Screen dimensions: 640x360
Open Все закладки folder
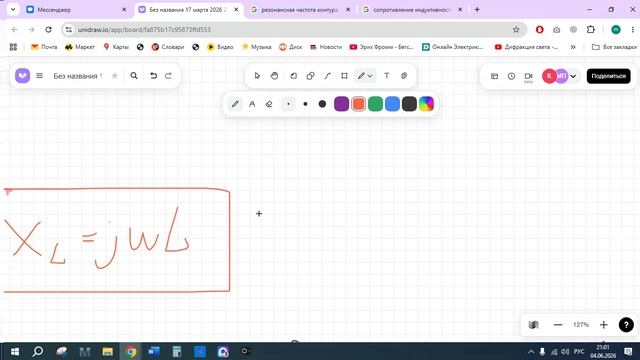[614, 47]
